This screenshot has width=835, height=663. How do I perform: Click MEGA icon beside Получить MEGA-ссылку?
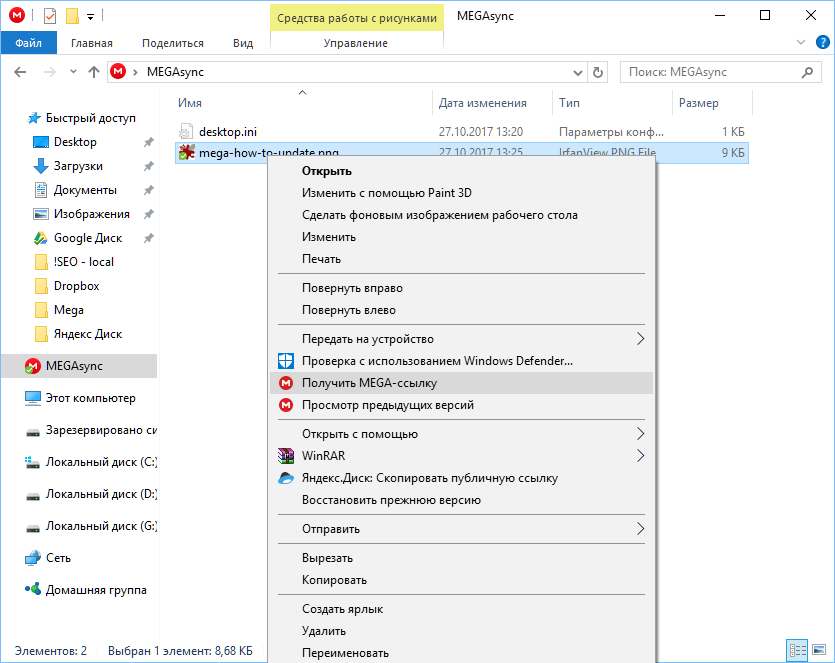[x=286, y=383]
